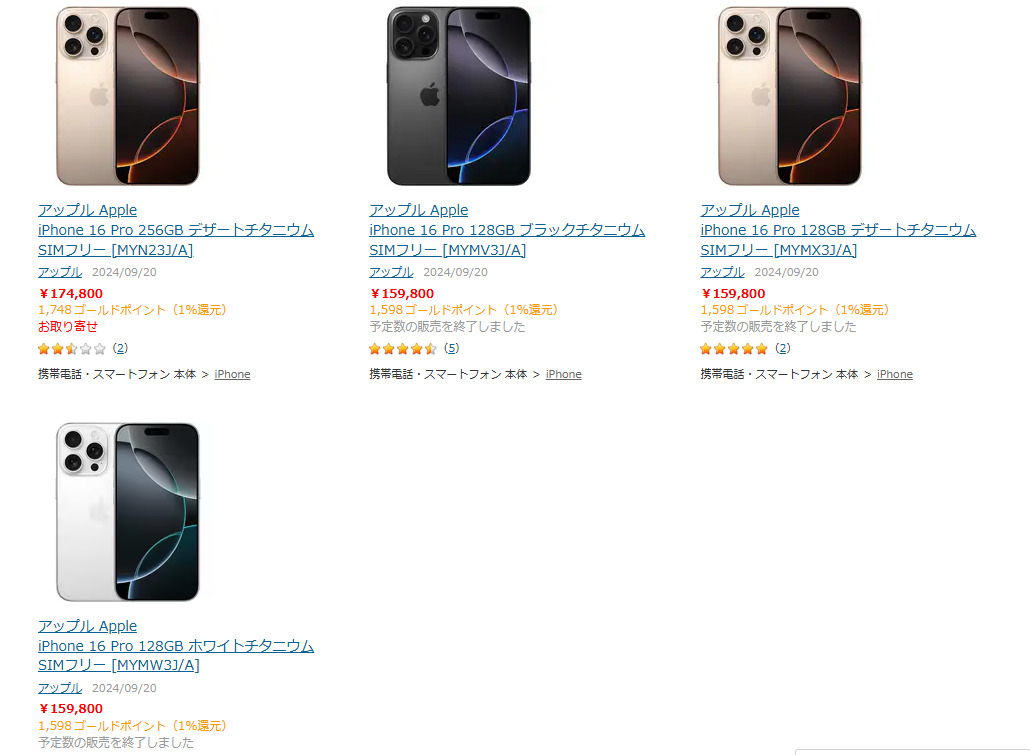
Task: Open the 256GB Desert Titanium iPhone product image
Action: click(127, 96)
